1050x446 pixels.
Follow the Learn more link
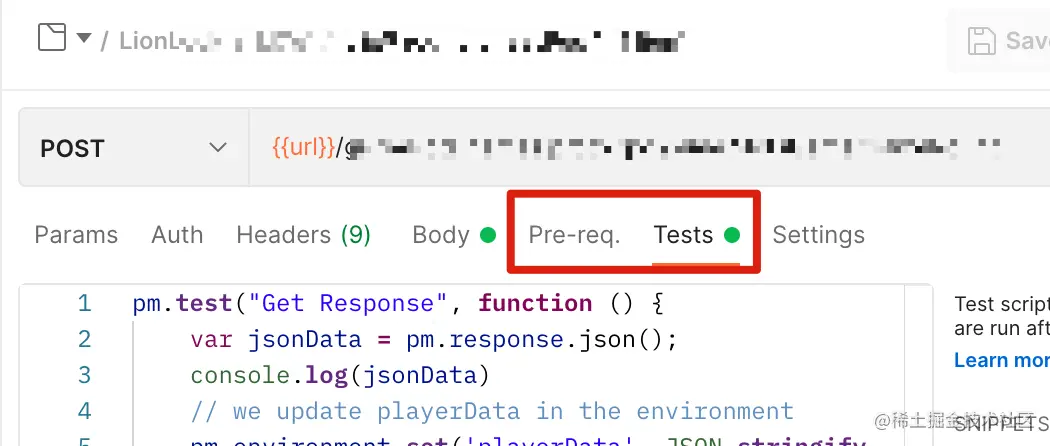(1001, 360)
